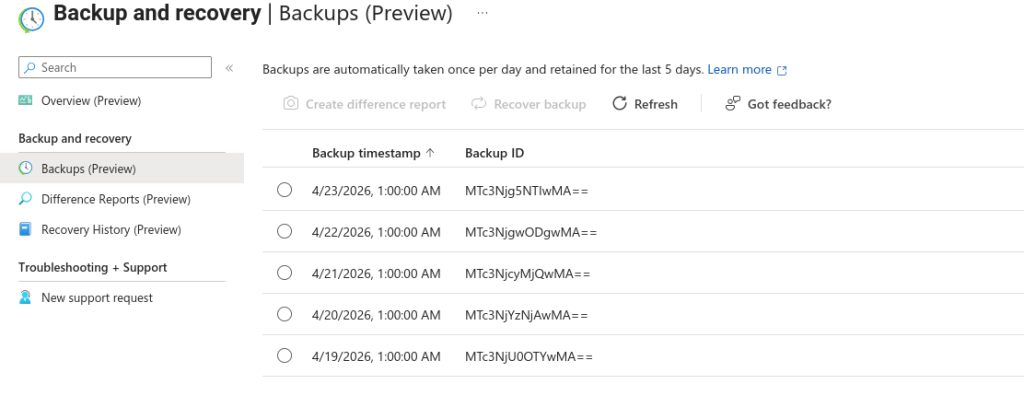Click the Backups (Preview) clock icon

click(x=25, y=168)
